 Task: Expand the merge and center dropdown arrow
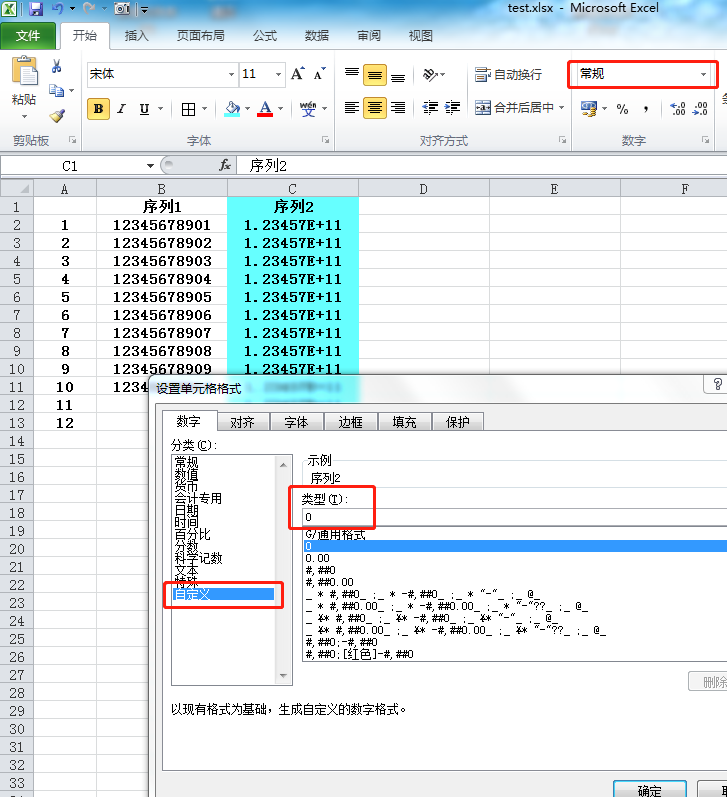point(562,108)
